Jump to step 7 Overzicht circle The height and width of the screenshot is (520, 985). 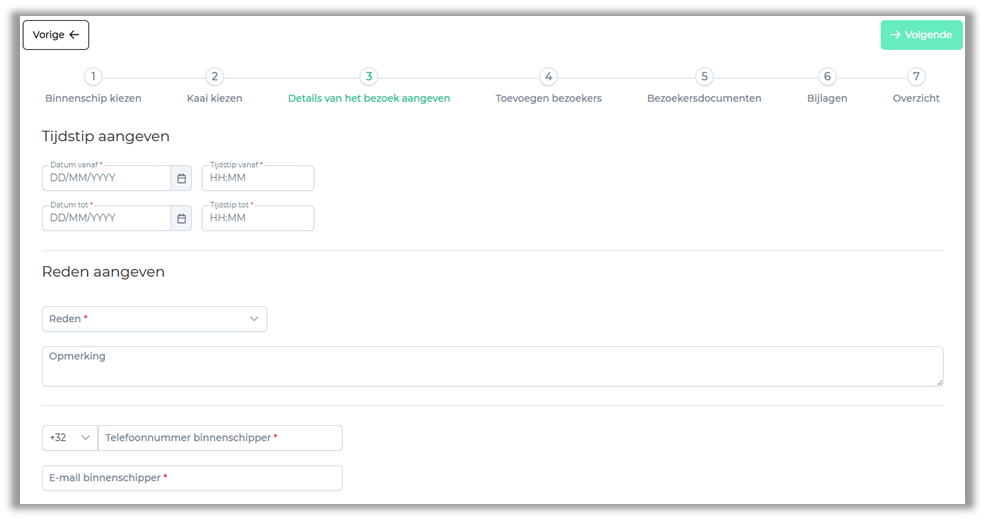click(916, 77)
